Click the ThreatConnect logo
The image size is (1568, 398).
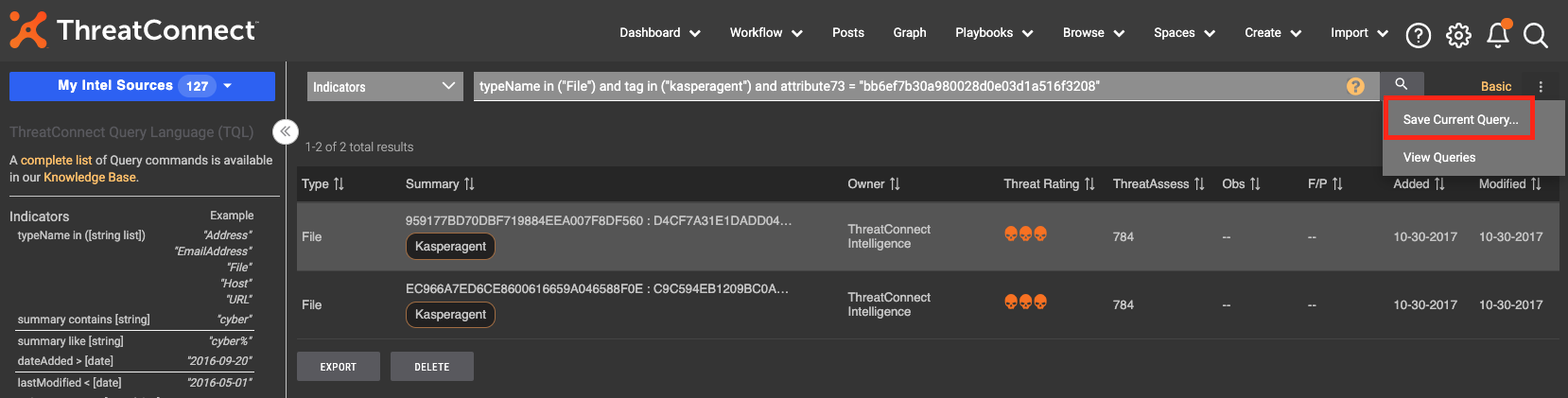coord(133,30)
